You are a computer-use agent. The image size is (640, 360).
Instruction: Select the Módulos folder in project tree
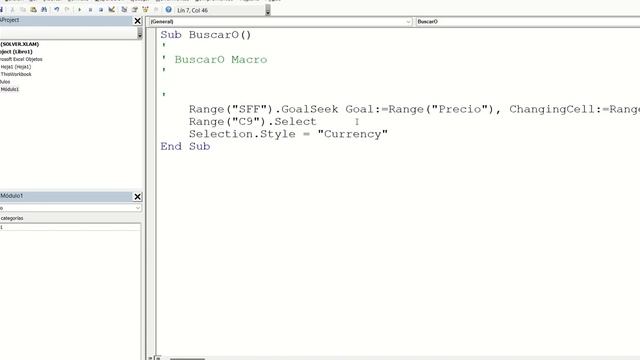point(5,82)
